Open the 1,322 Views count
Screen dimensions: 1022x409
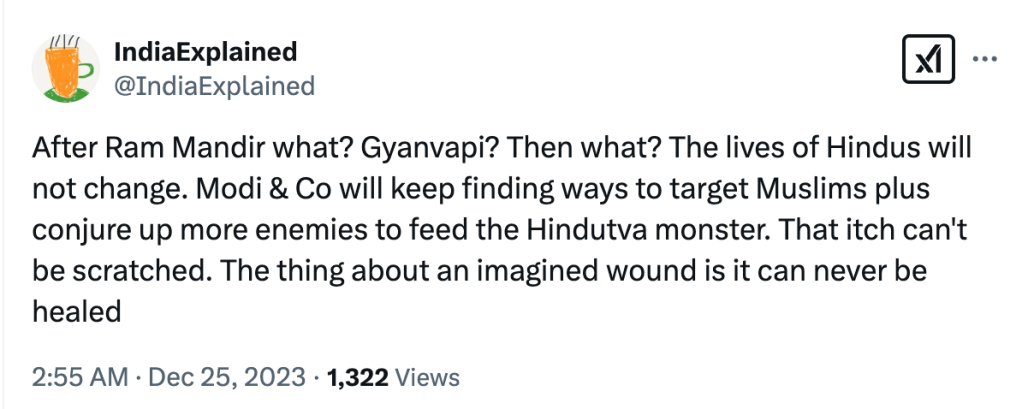(358, 377)
